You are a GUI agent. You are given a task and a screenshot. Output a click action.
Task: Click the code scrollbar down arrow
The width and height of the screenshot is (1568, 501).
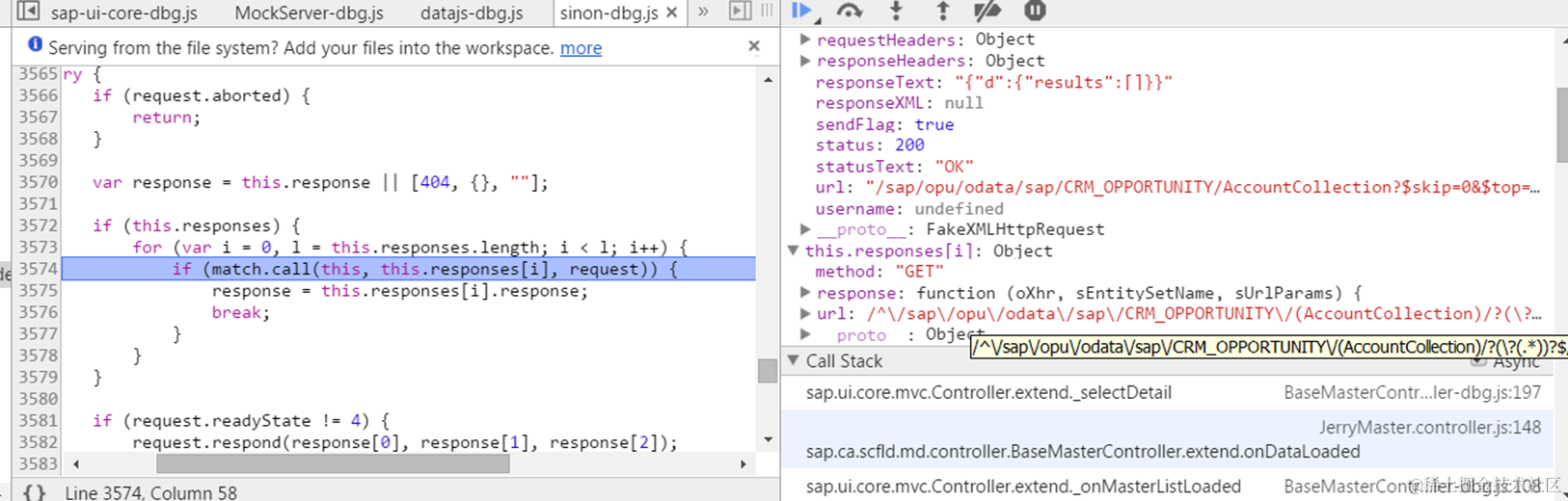pyautogui.click(x=768, y=439)
